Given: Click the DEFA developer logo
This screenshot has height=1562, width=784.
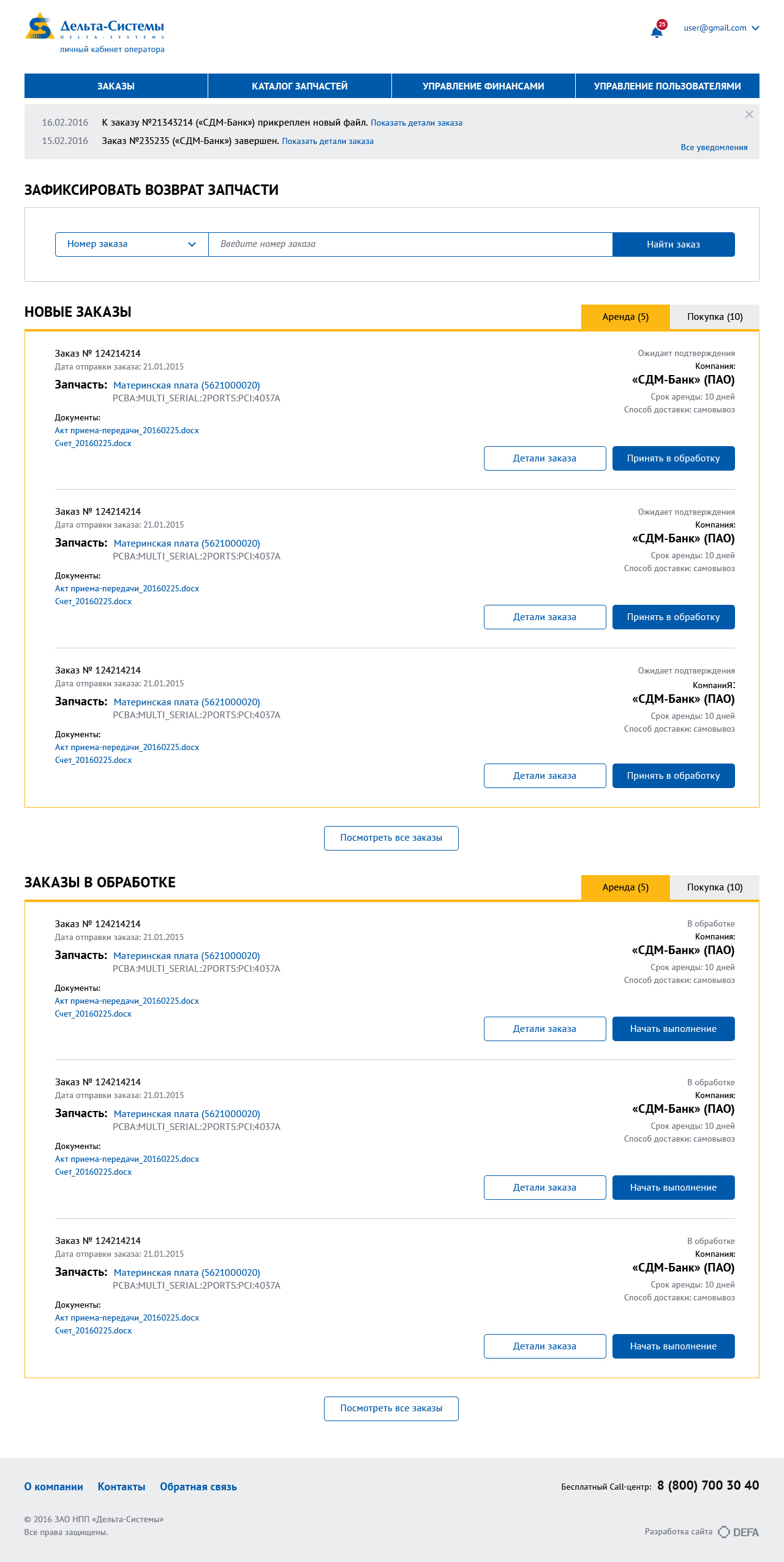Looking at the screenshot, I should coord(739,1532).
